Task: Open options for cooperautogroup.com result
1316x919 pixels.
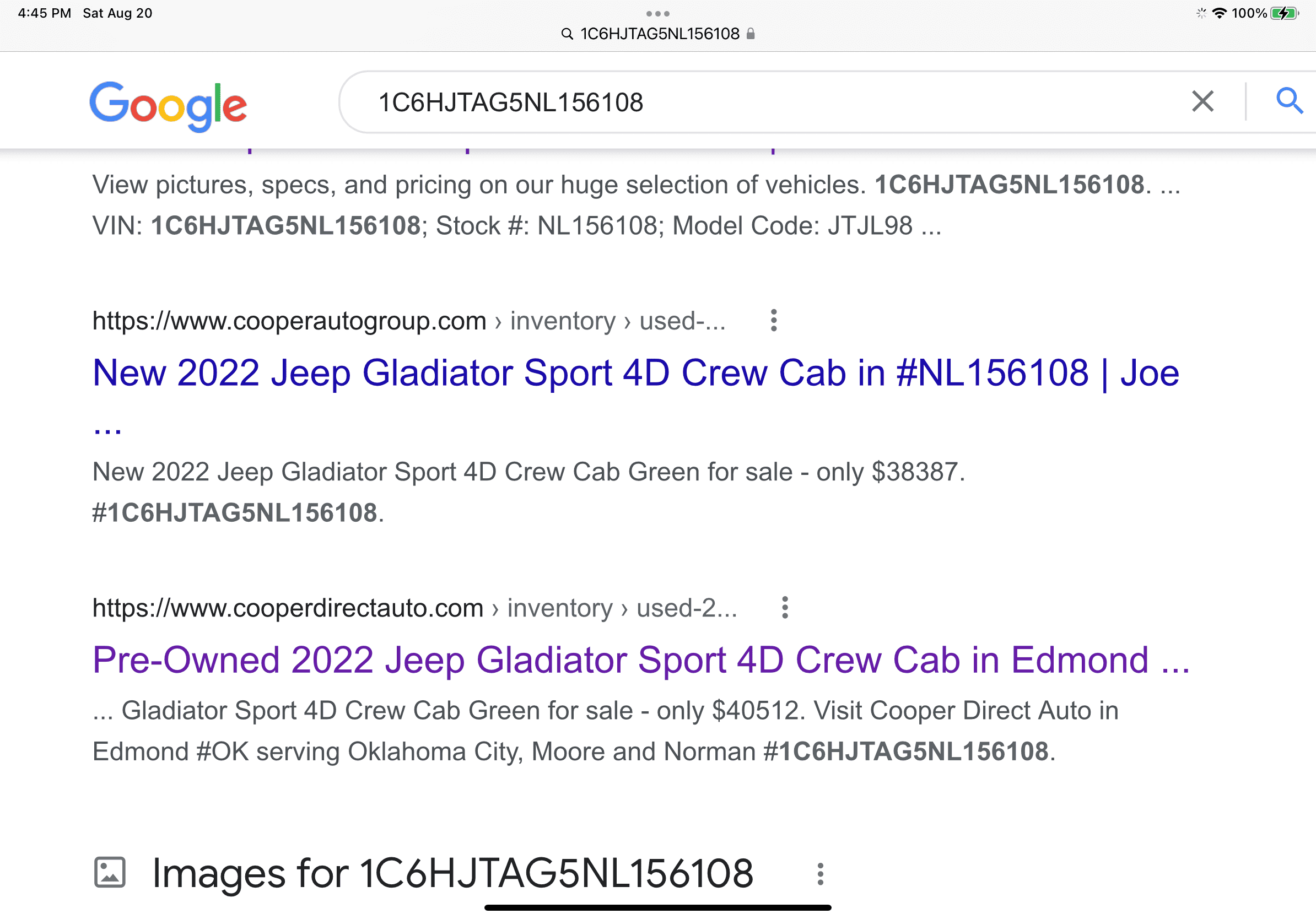Action: [x=774, y=320]
